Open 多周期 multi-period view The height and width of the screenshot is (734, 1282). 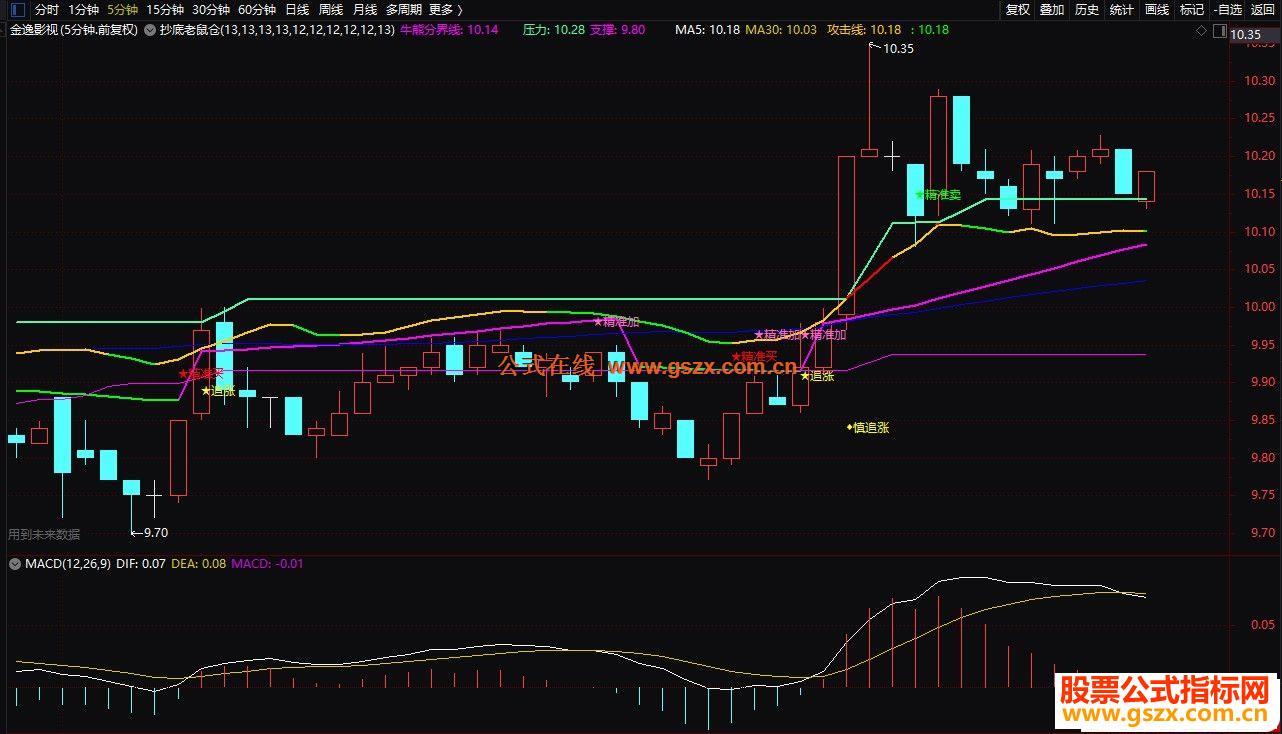click(403, 10)
